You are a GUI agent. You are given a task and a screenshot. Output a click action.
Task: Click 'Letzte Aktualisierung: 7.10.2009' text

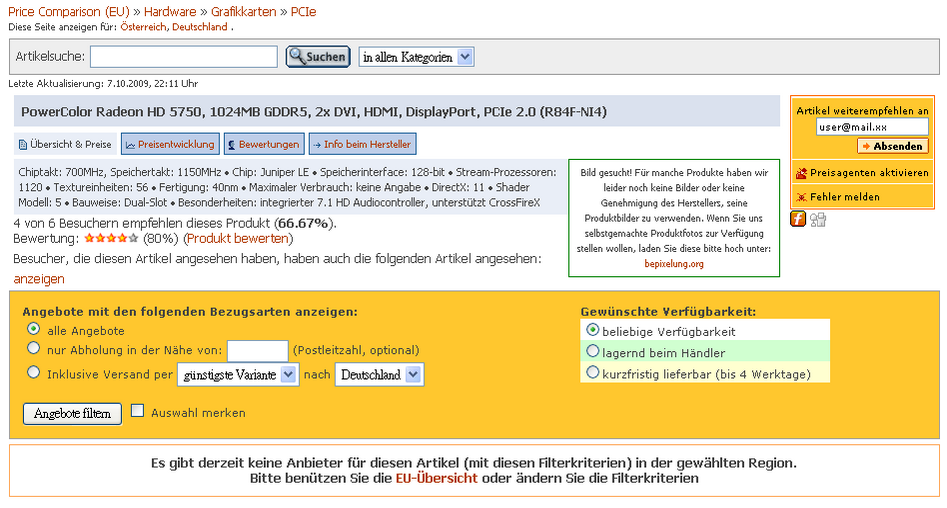click(x=103, y=83)
